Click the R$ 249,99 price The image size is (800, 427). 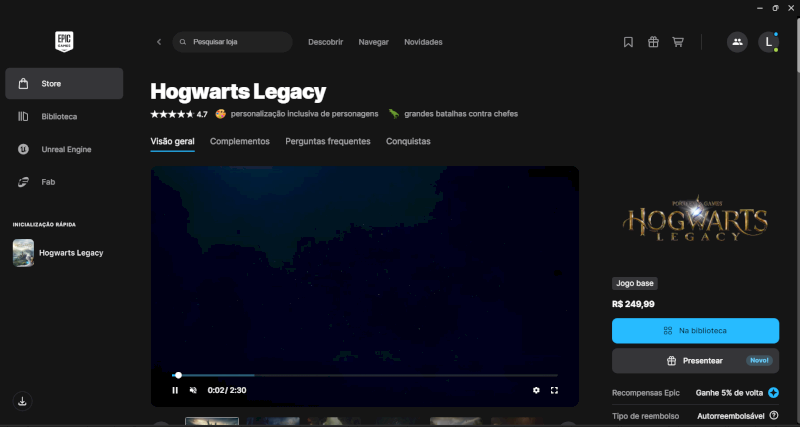[633, 304]
